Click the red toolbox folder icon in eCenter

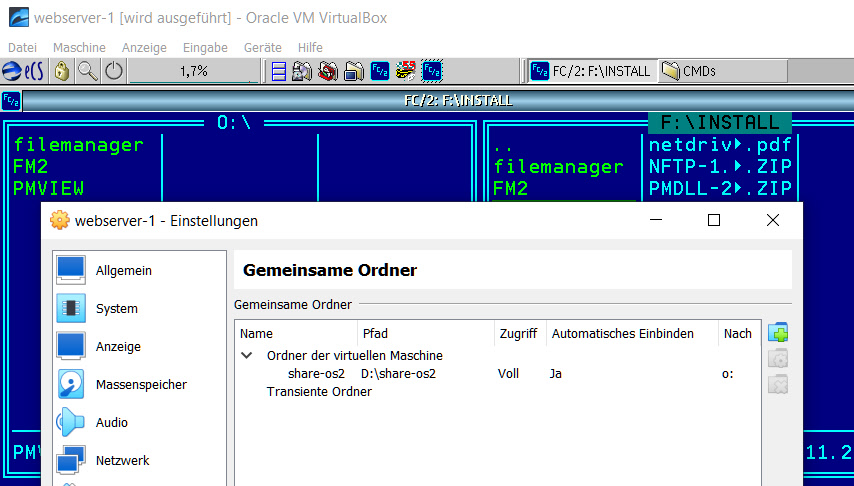point(328,71)
